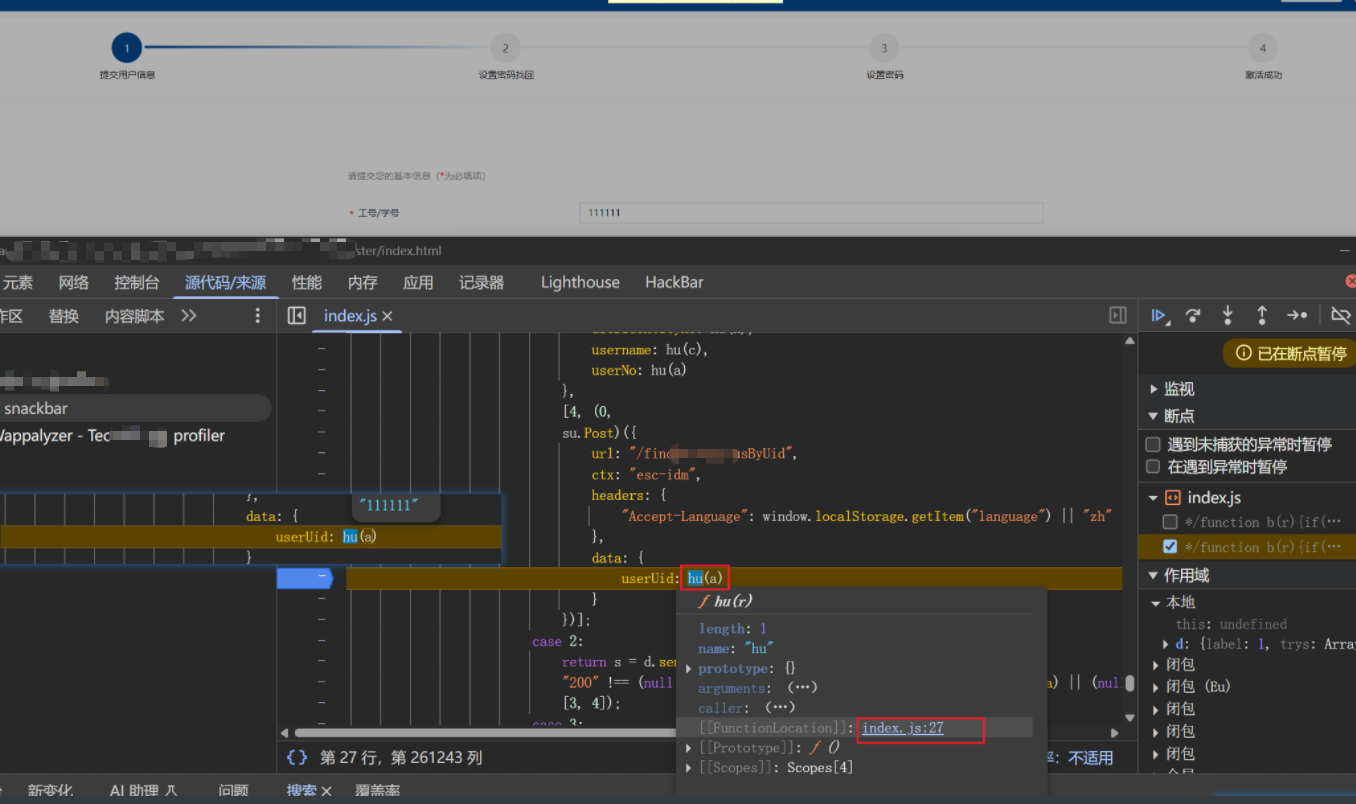The image size is (1356, 804).
Task: Expand [[Prototype]]: ƒ () entry
Action: 688,748
